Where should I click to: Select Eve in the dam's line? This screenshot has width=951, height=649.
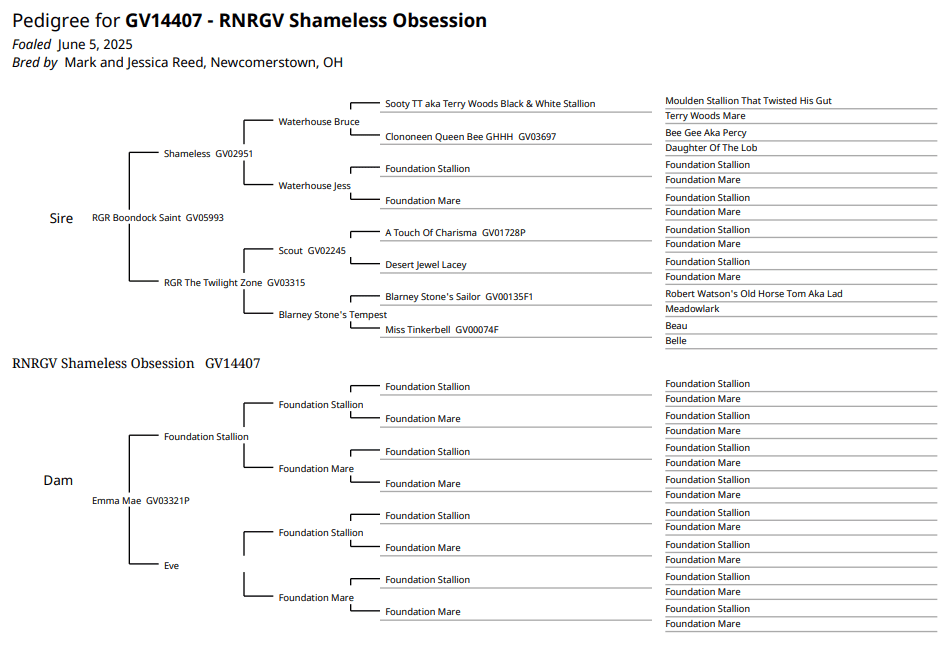point(171,566)
